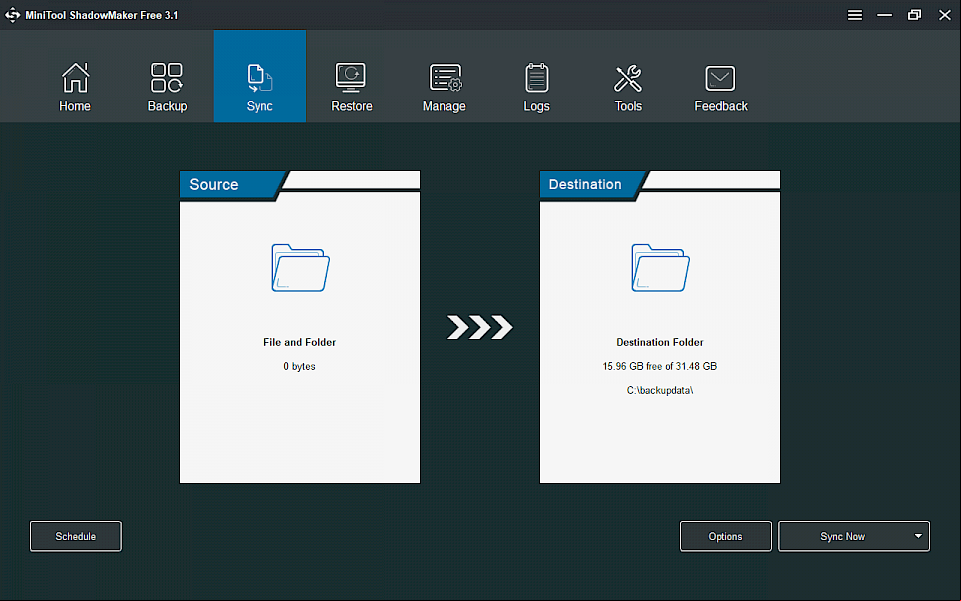Viewport: 961px width, 601px height.
Task: Select the 'File and Folder' source text
Action: [x=300, y=342]
